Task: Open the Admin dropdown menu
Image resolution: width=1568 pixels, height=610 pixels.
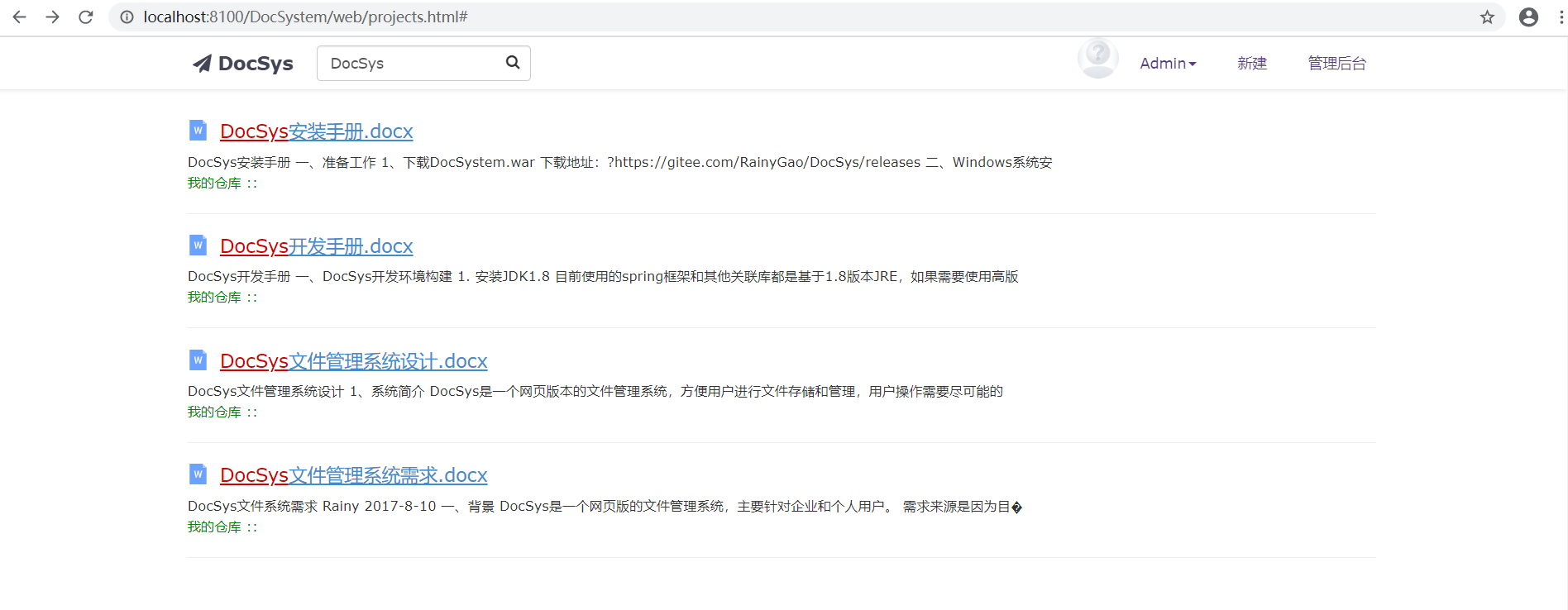Action: (1168, 64)
